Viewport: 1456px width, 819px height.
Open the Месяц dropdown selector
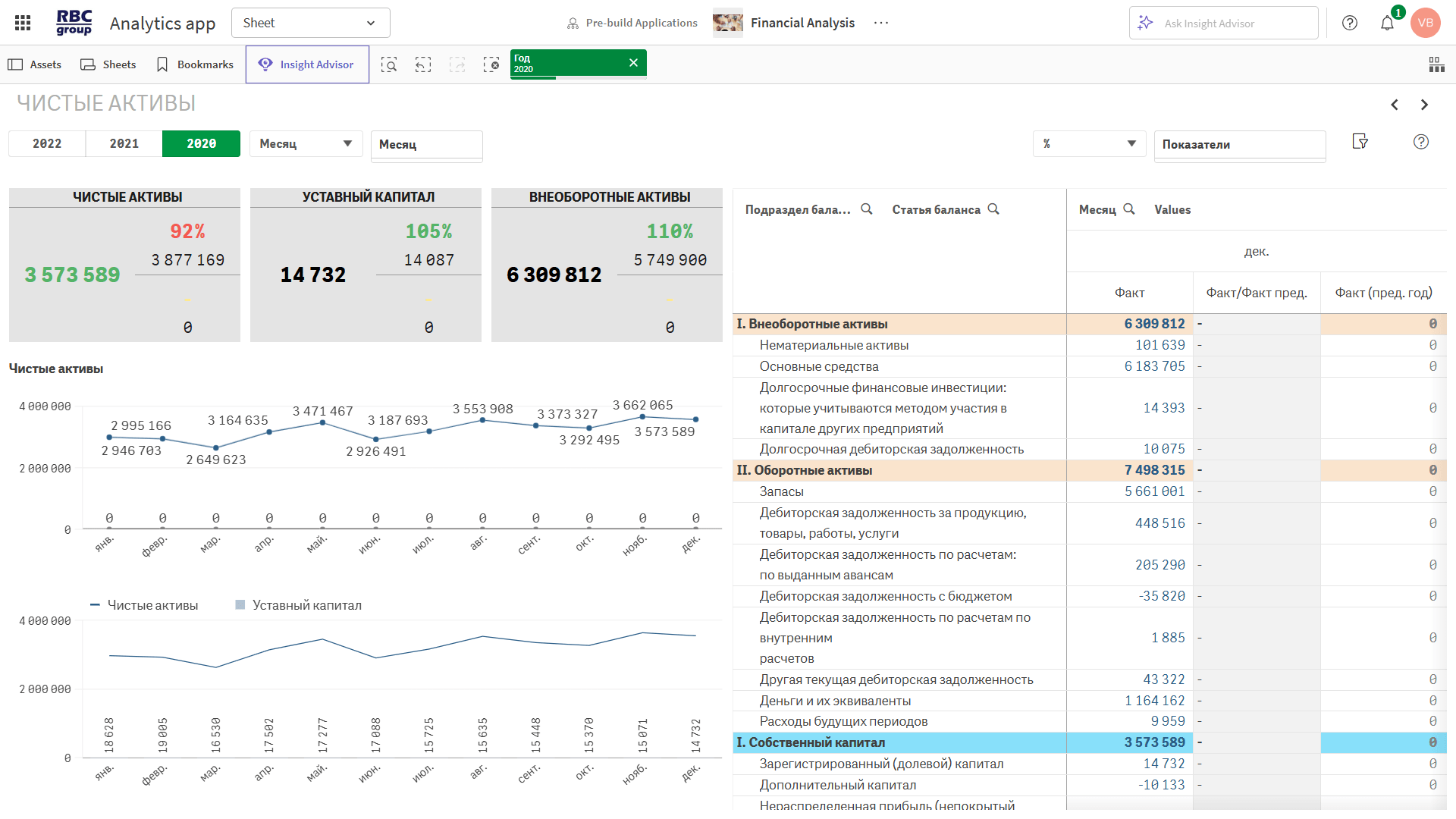(306, 143)
